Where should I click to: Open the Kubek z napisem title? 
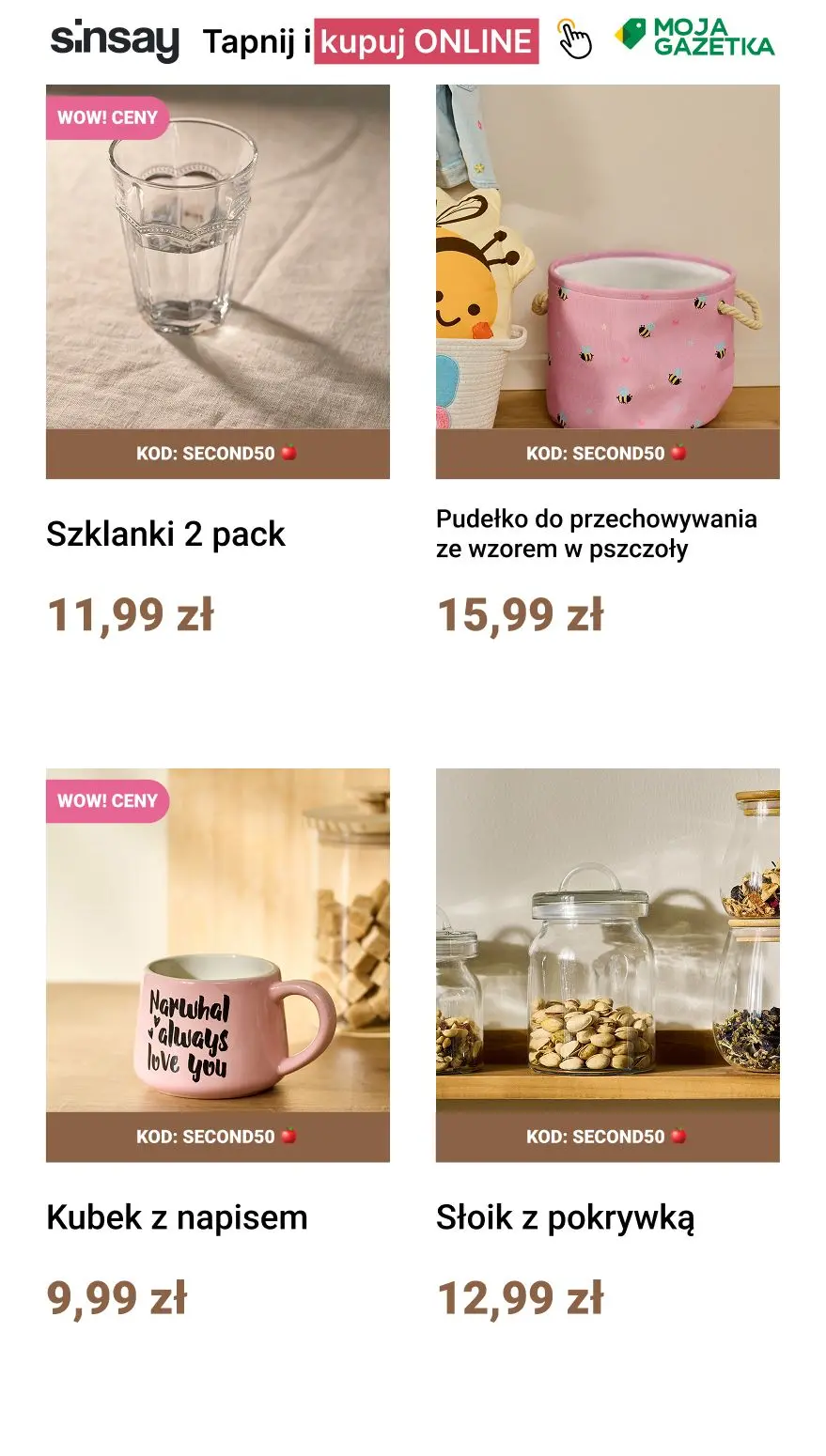177,1217
